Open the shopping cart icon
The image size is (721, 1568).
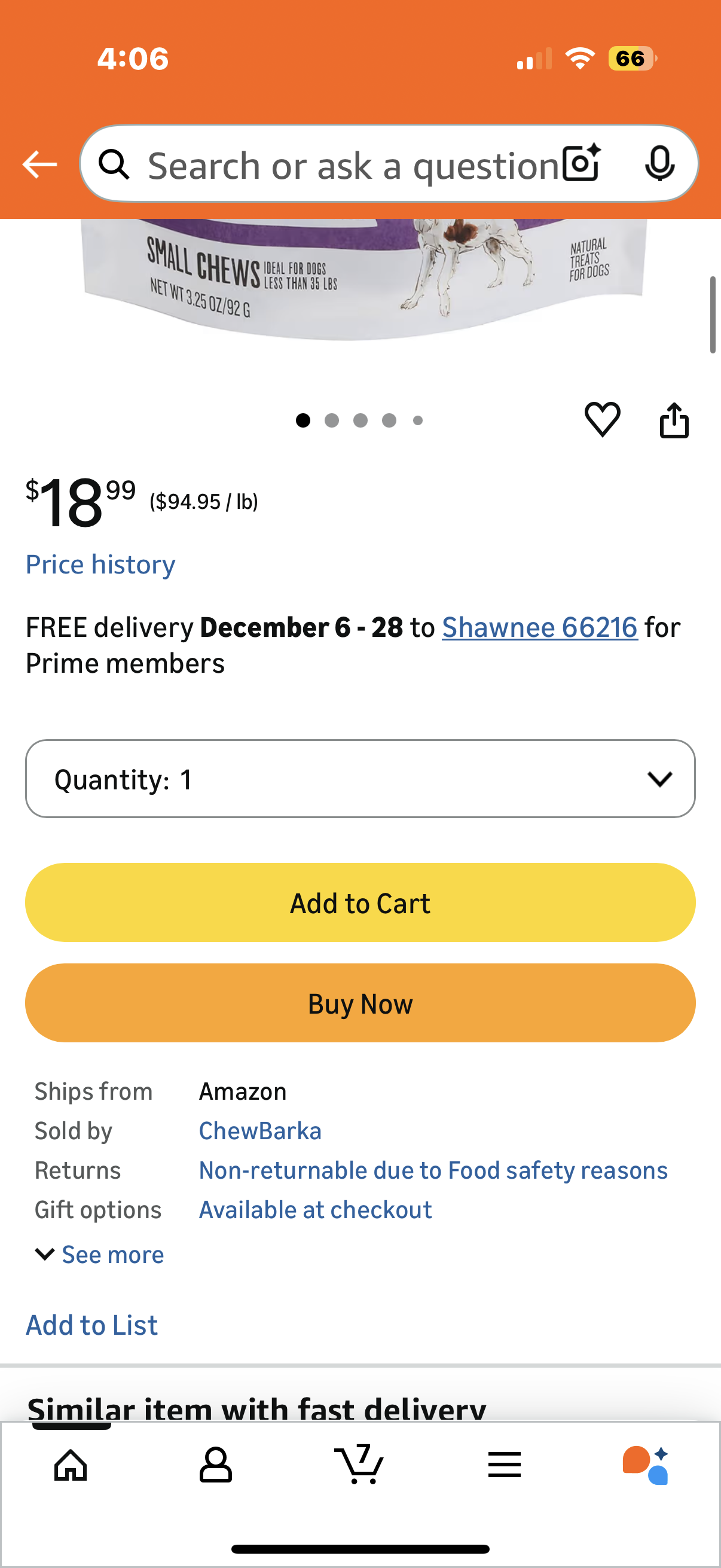coord(359,1465)
